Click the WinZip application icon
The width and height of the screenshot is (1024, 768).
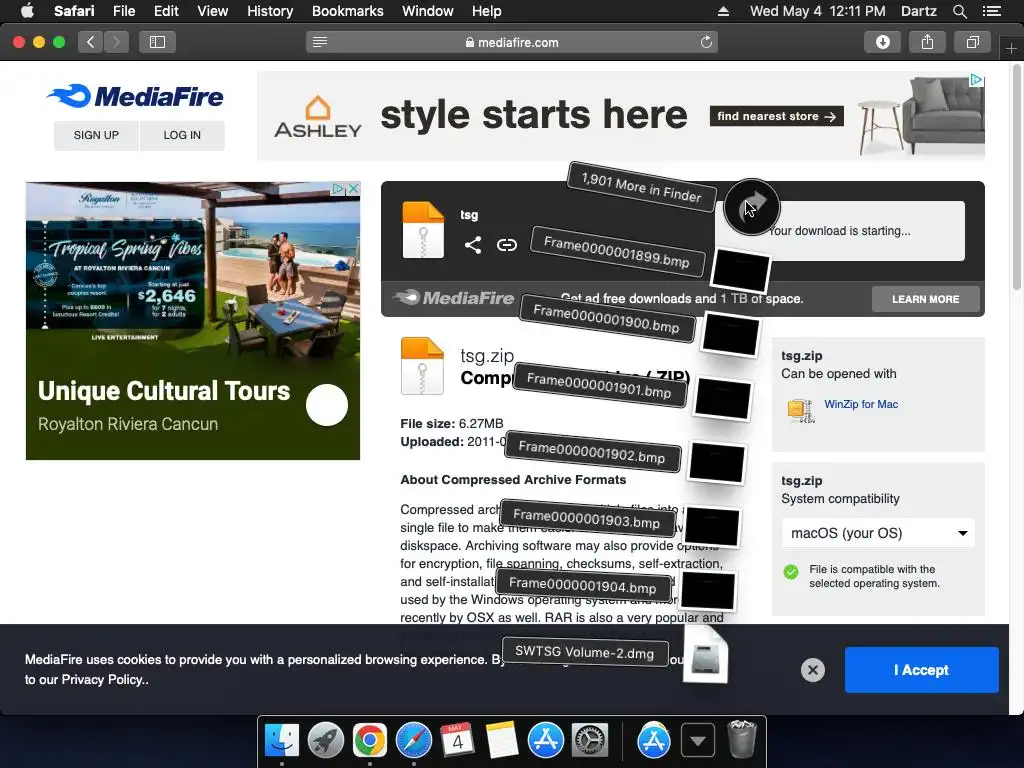[801, 410]
